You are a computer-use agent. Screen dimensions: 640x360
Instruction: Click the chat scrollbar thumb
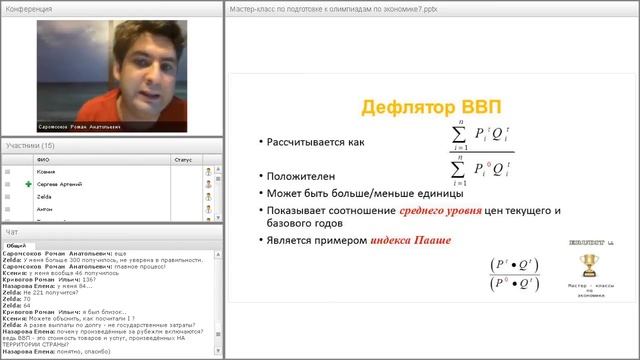(218, 334)
